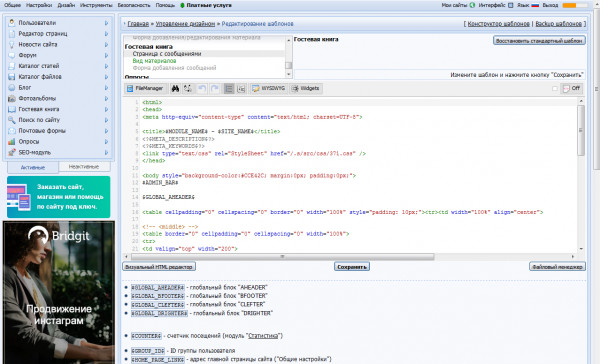600x364 pixels.
Task: Click the Редактор страниц sidebar icon
Action: (x=12, y=34)
